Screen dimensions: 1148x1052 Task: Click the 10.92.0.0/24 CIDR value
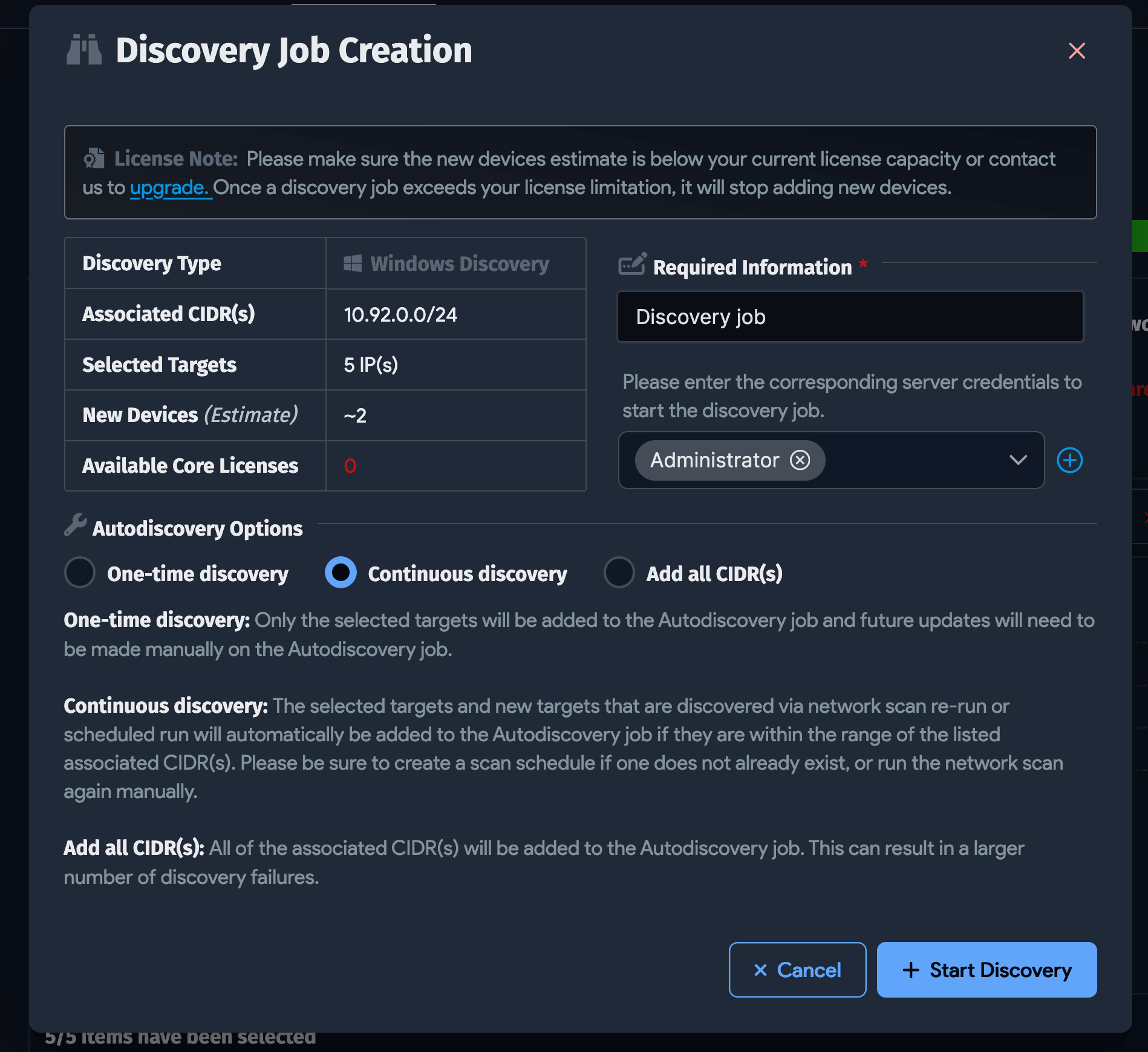400,314
